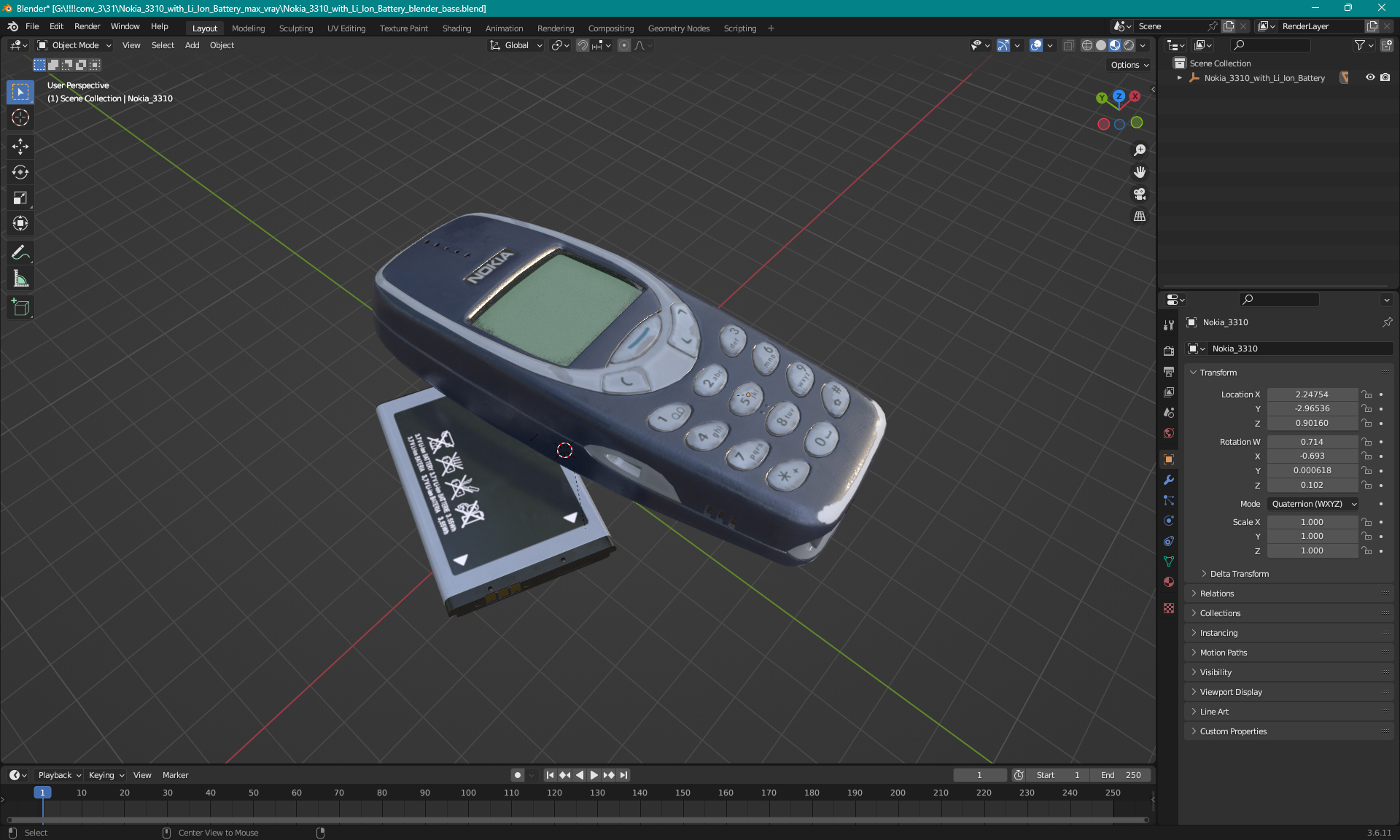
Task: Open the viewport Add menu
Action: click(x=192, y=45)
